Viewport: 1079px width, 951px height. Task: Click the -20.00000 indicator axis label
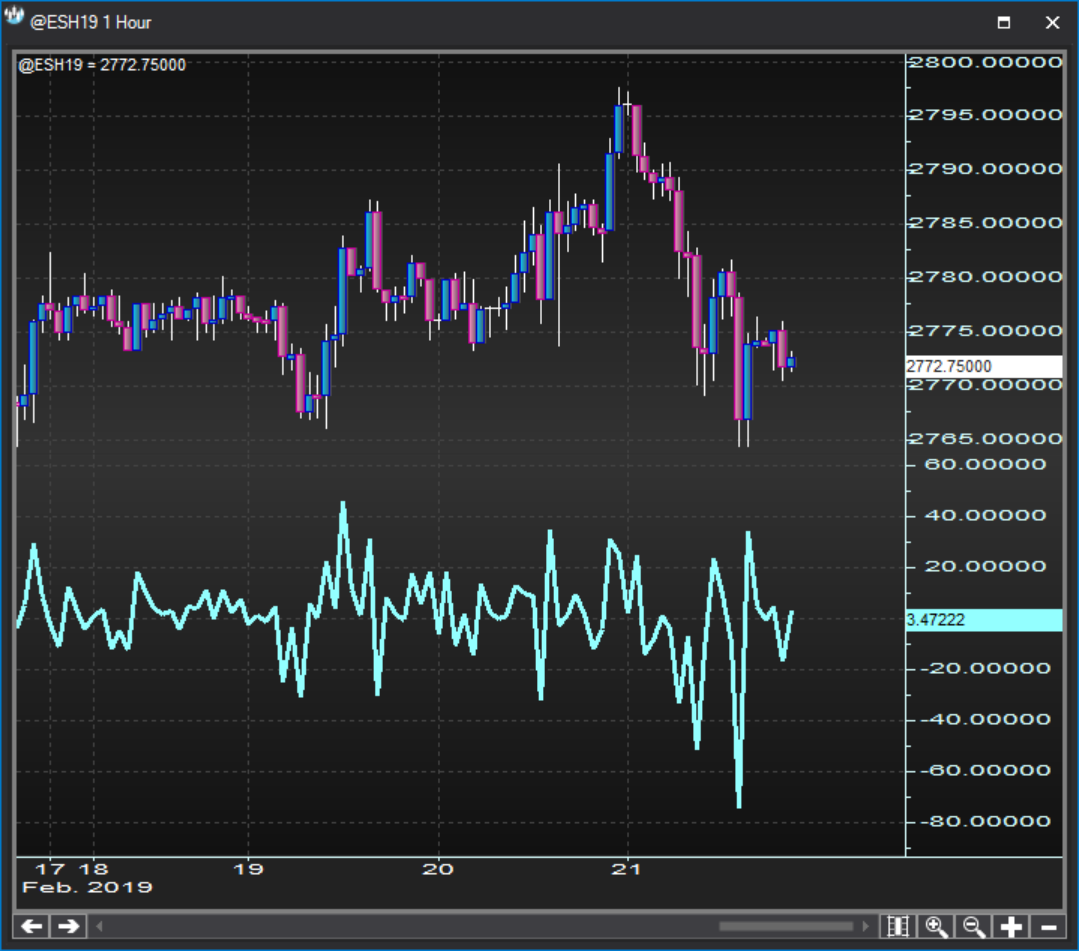coord(987,668)
